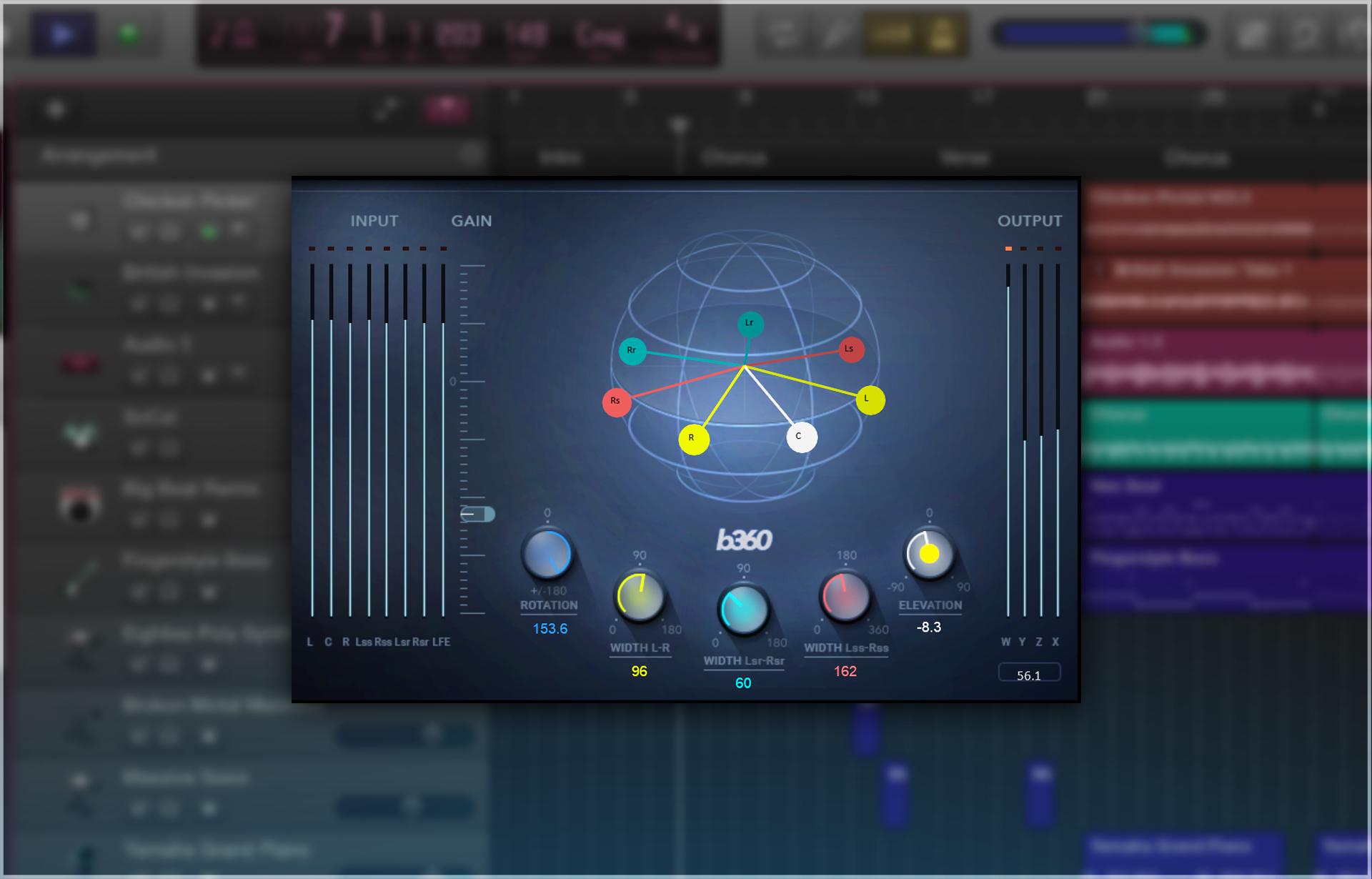Click the Gain fader handle

point(477,514)
